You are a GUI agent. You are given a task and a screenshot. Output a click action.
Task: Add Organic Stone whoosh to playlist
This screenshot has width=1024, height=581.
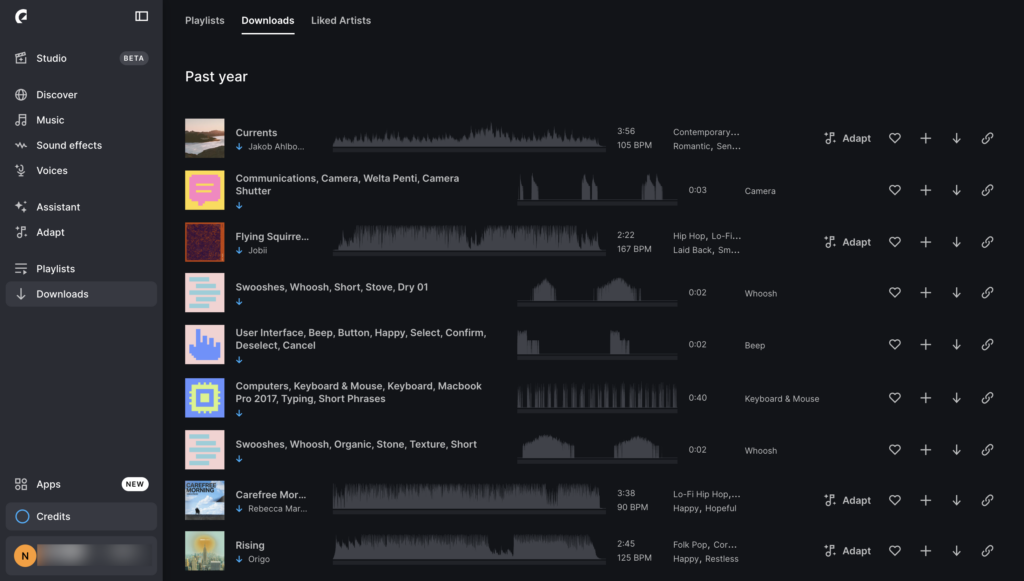(925, 450)
